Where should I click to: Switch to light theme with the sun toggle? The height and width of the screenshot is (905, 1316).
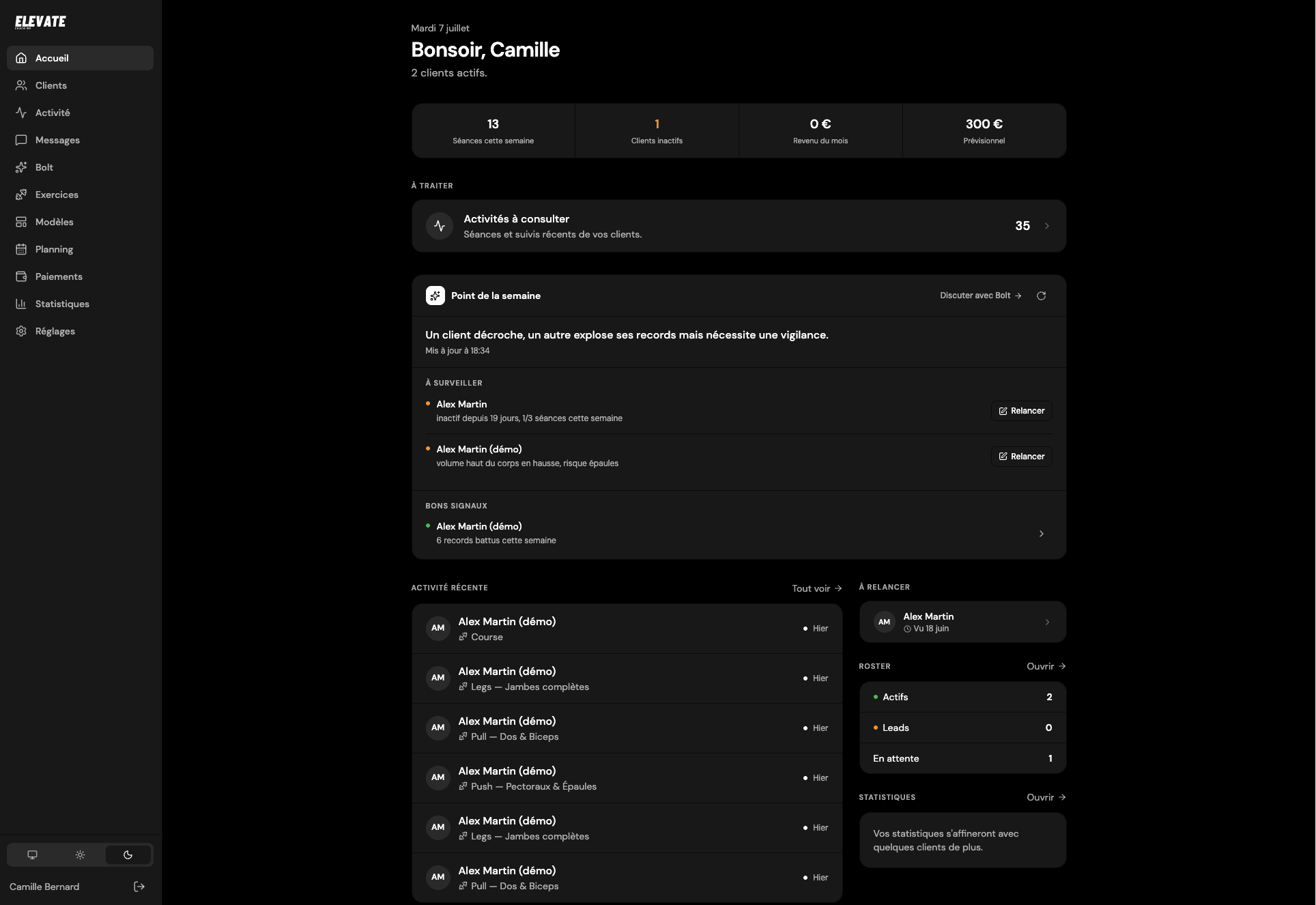pyautogui.click(x=80, y=854)
